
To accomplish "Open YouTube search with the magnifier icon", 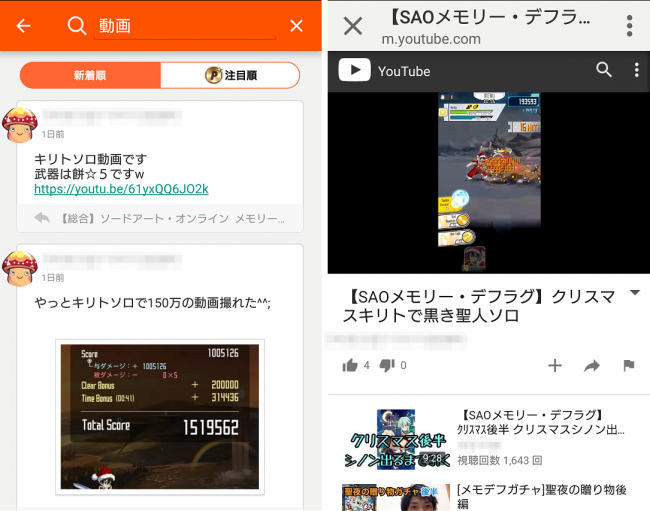I will (604, 70).
